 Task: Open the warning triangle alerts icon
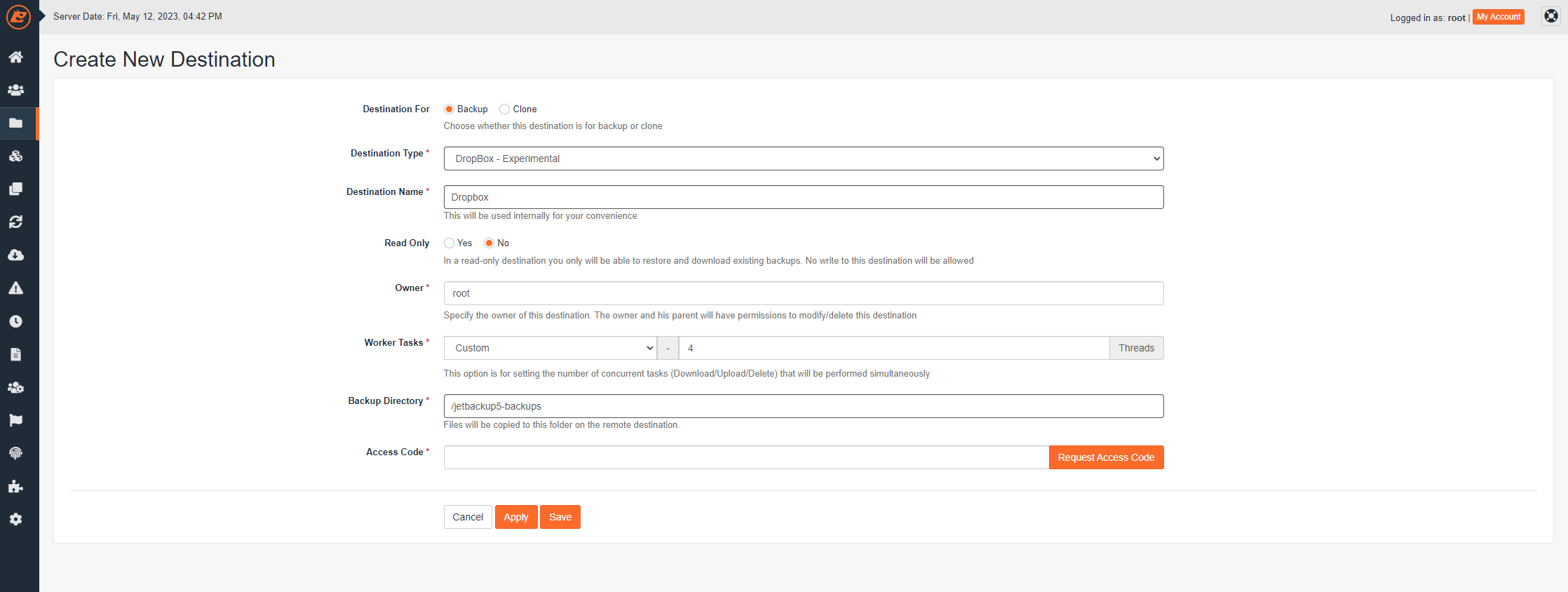point(15,288)
